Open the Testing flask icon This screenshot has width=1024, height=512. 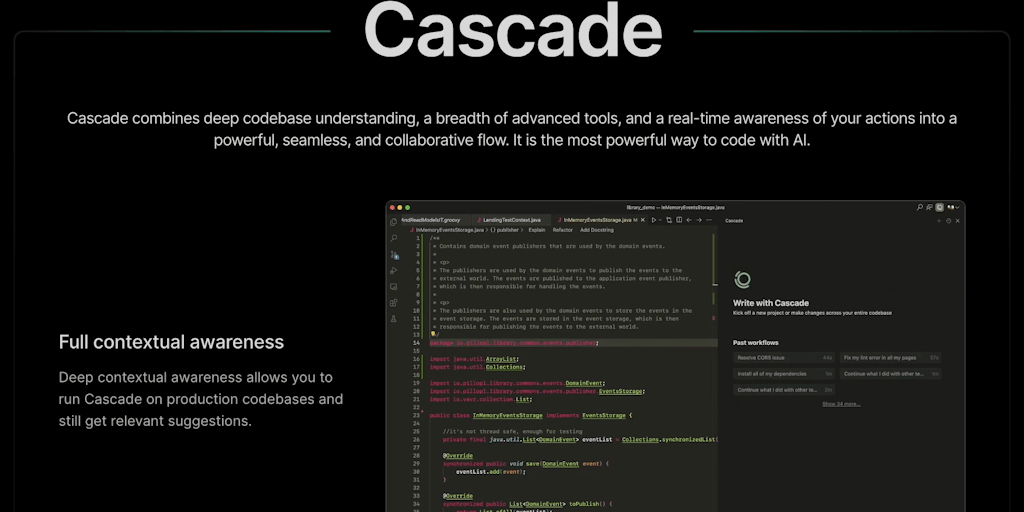click(x=394, y=318)
